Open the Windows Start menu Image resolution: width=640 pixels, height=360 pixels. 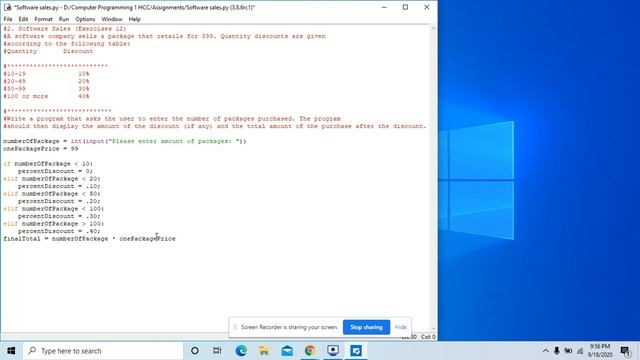click(11, 351)
